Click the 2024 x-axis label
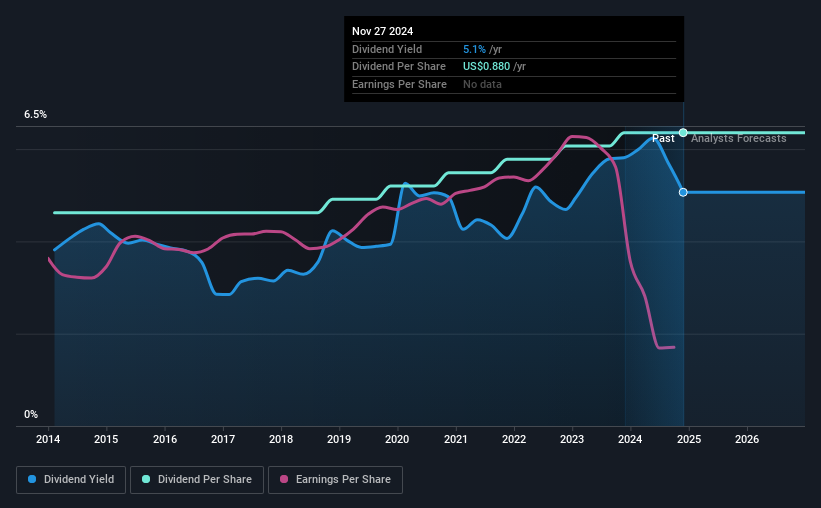 (x=630, y=439)
